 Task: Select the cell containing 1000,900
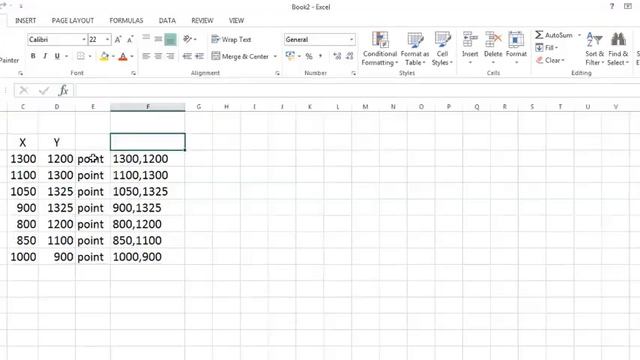coord(147,257)
